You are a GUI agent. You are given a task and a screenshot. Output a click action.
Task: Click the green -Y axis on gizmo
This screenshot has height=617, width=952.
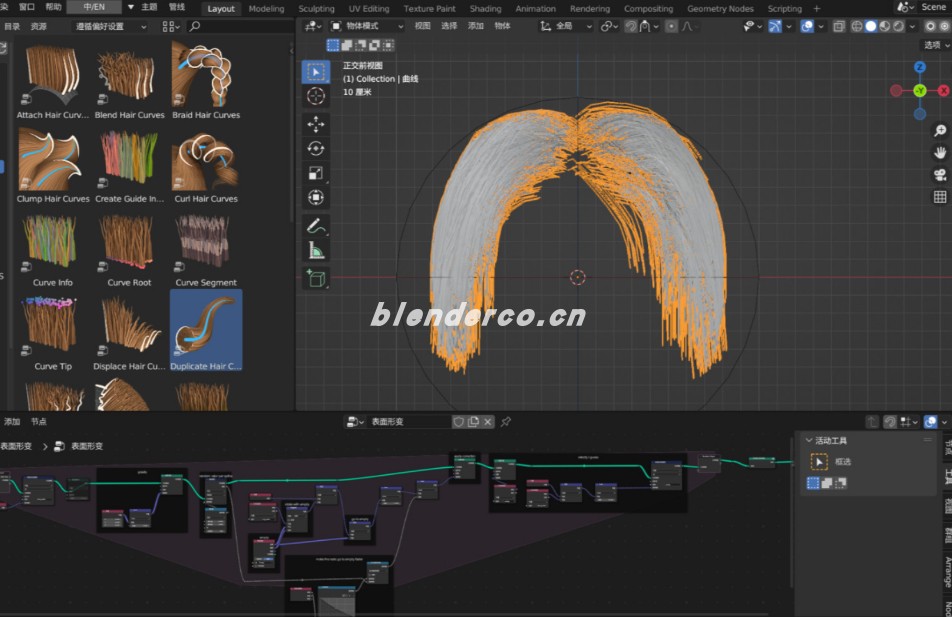pyautogui.click(x=920, y=90)
